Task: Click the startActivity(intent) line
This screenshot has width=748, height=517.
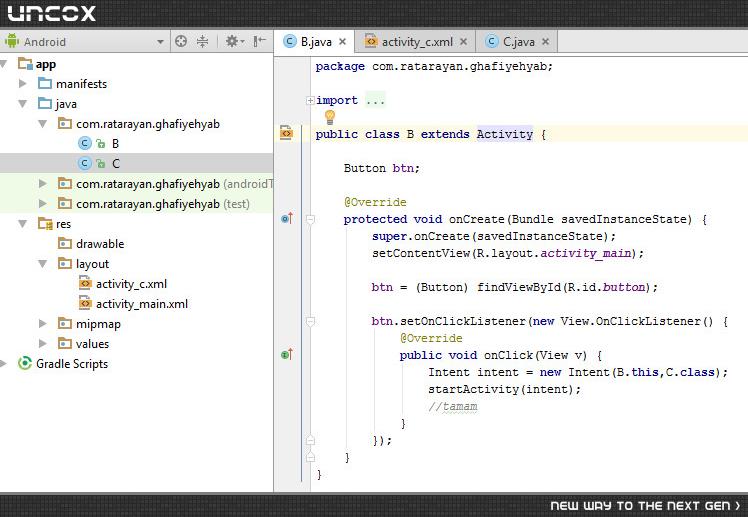Action: [505, 389]
